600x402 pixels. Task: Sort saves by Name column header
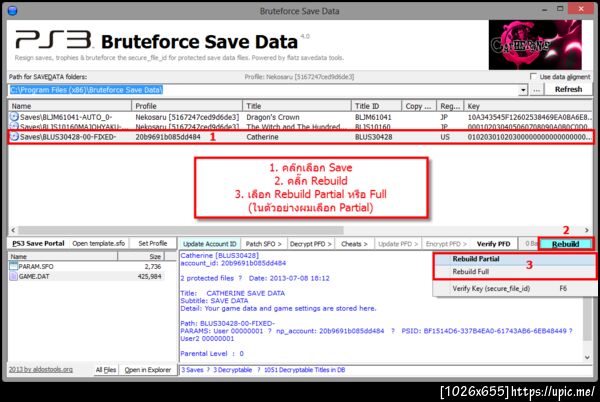click(x=70, y=106)
